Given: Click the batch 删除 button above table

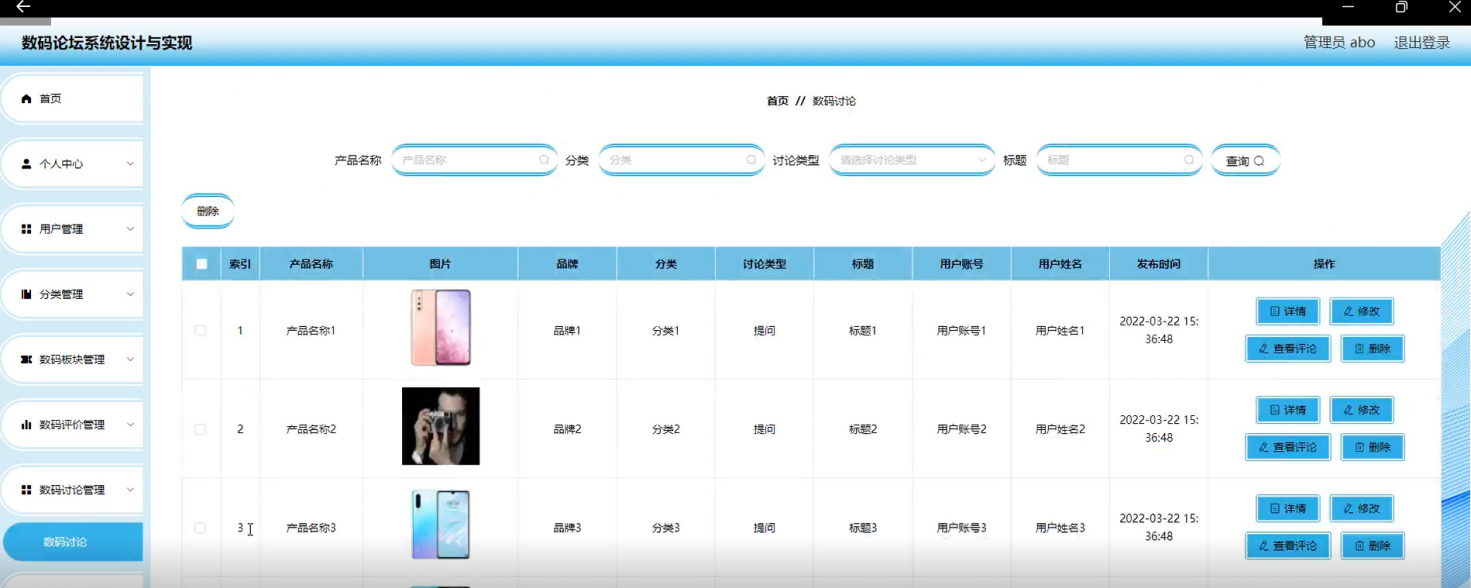Looking at the screenshot, I should [208, 211].
